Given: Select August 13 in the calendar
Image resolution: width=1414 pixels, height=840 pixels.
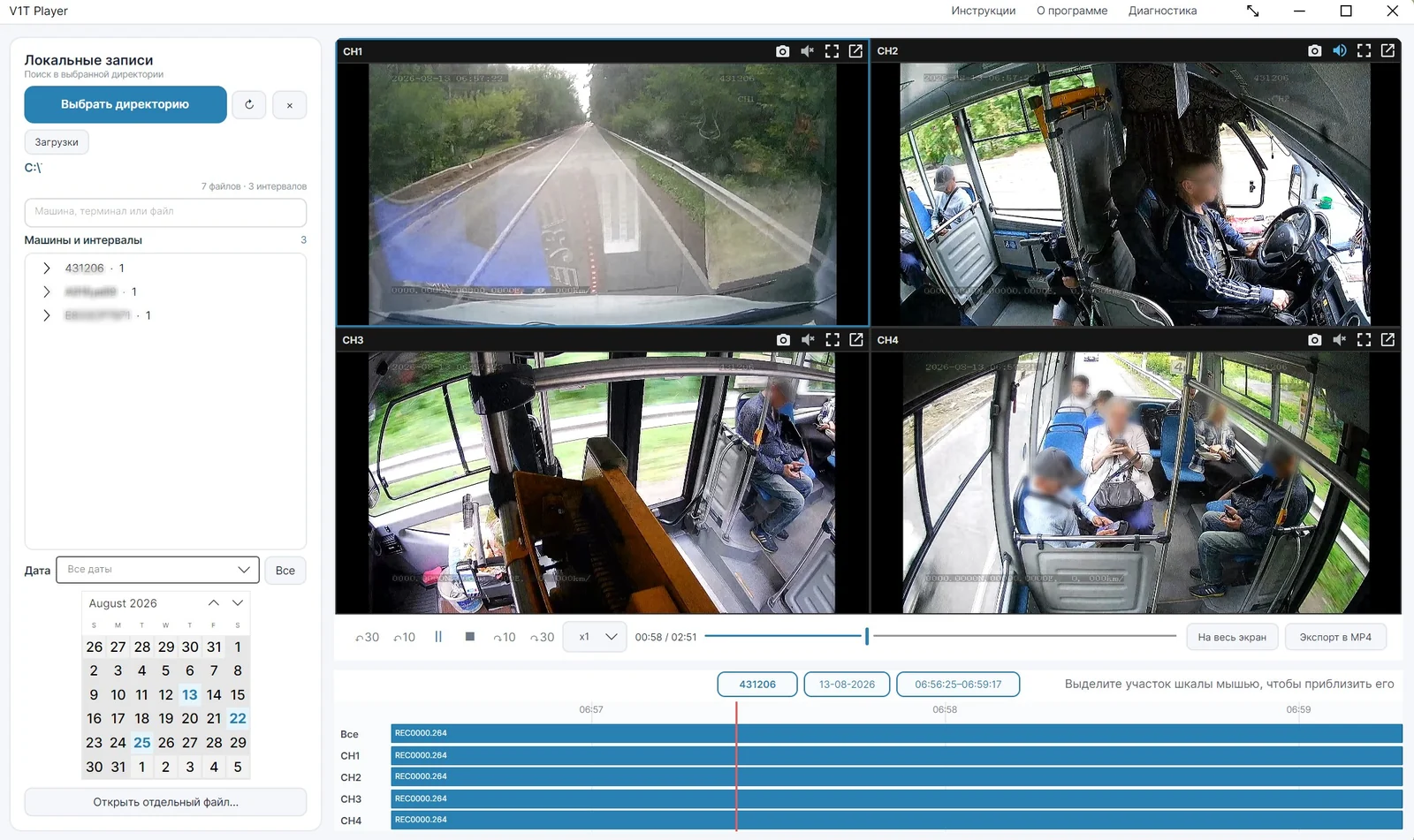Looking at the screenshot, I should point(189,695).
